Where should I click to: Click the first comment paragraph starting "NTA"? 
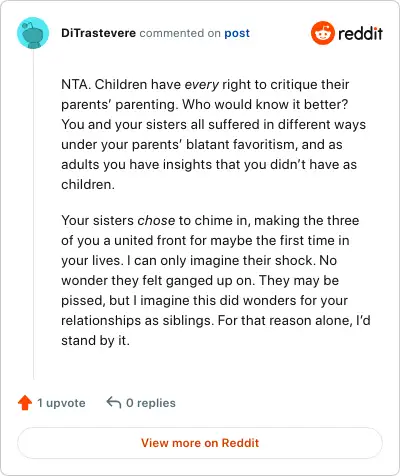pyautogui.click(x=213, y=134)
